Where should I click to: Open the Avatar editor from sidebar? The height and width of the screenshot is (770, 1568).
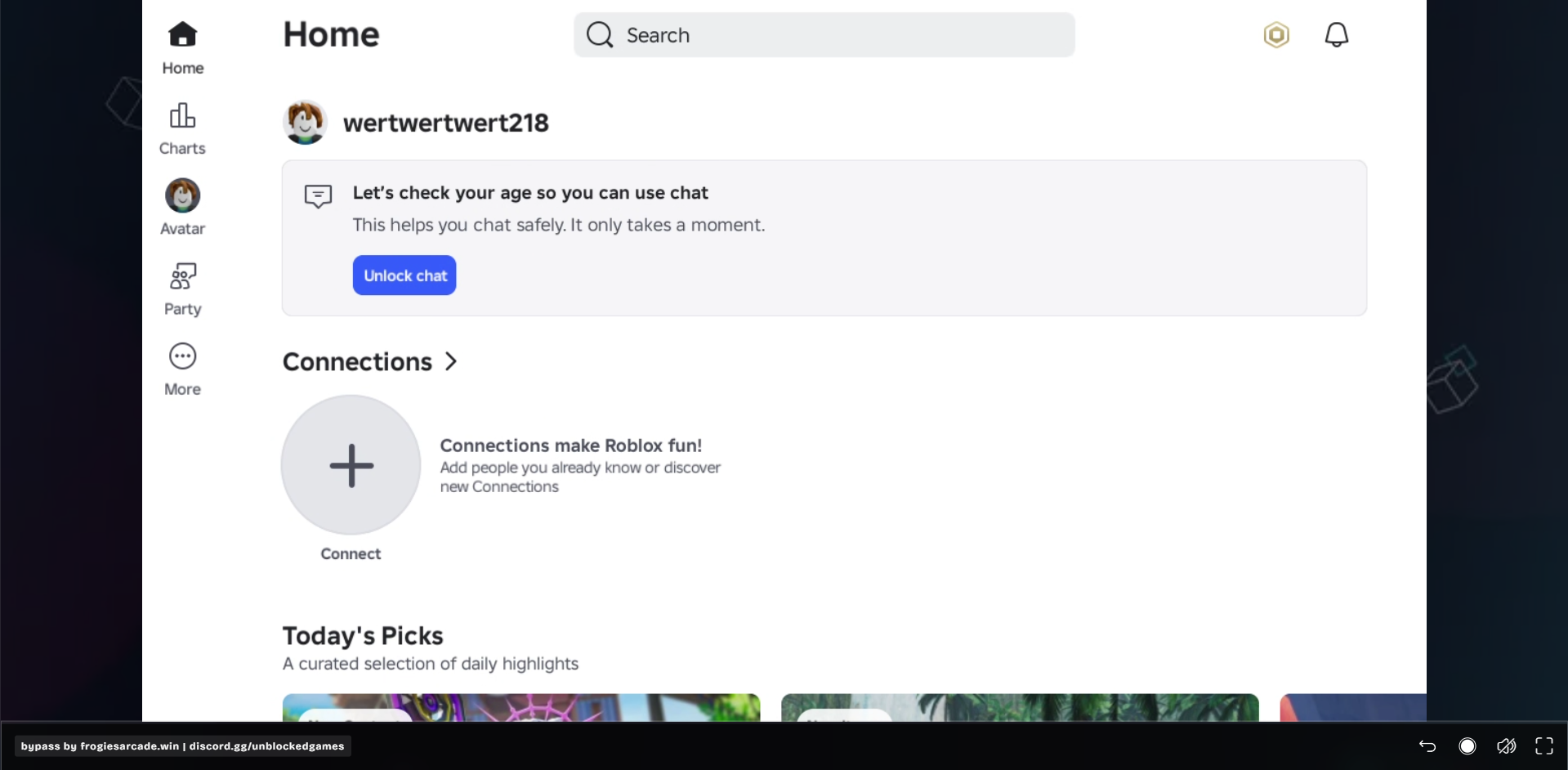click(x=182, y=208)
